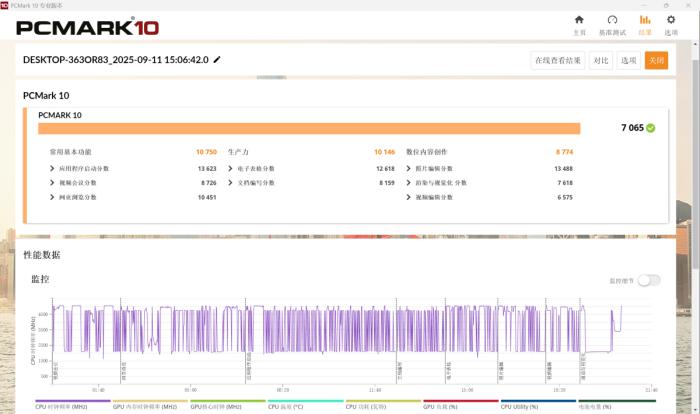
Task: Click the PCMark 10 logo
Action: click(x=88, y=27)
